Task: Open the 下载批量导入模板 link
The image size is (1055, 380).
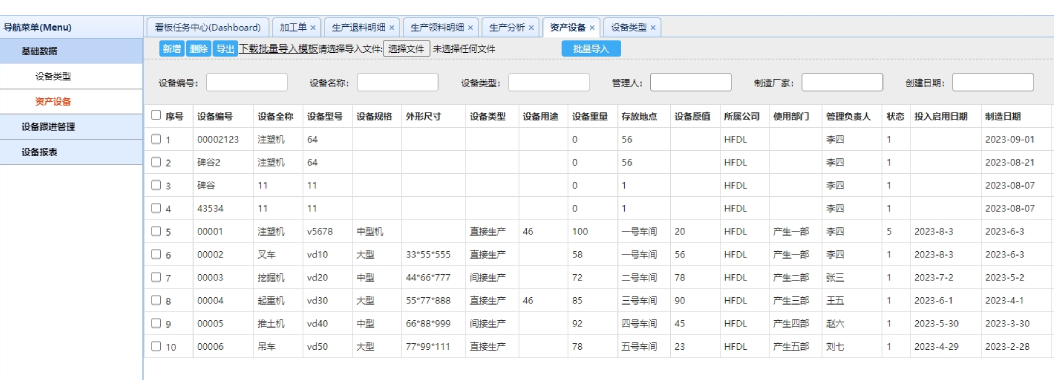Action: coord(279,48)
